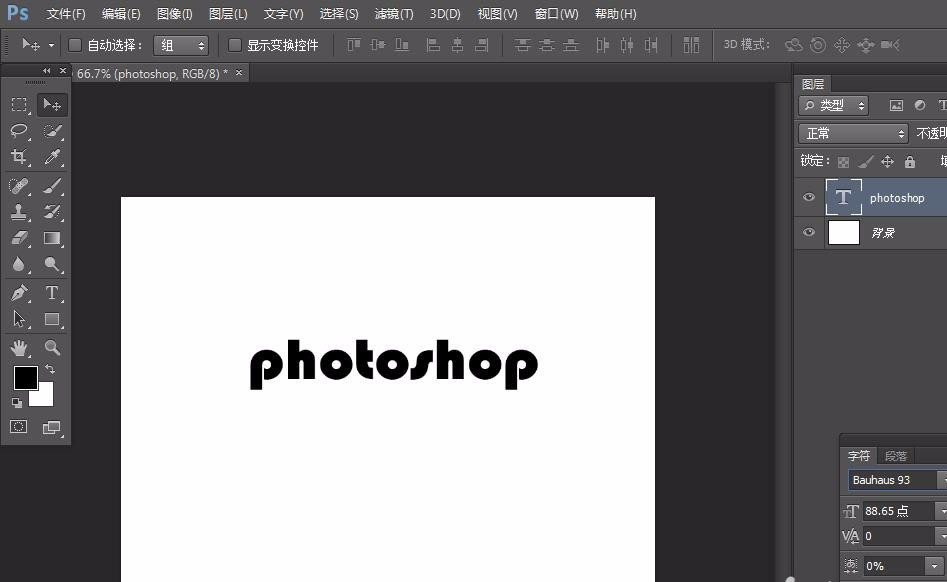Open the 文件(F) menu
947x582 pixels.
point(66,14)
